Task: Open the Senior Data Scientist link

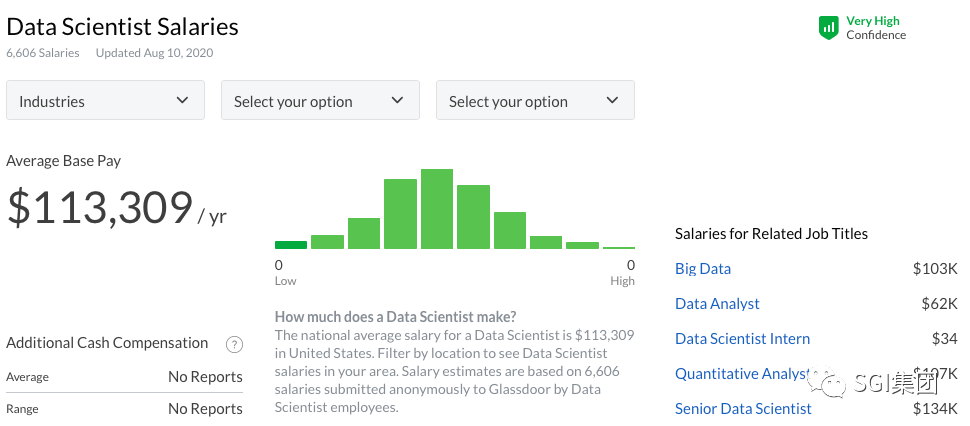Action: [743, 409]
